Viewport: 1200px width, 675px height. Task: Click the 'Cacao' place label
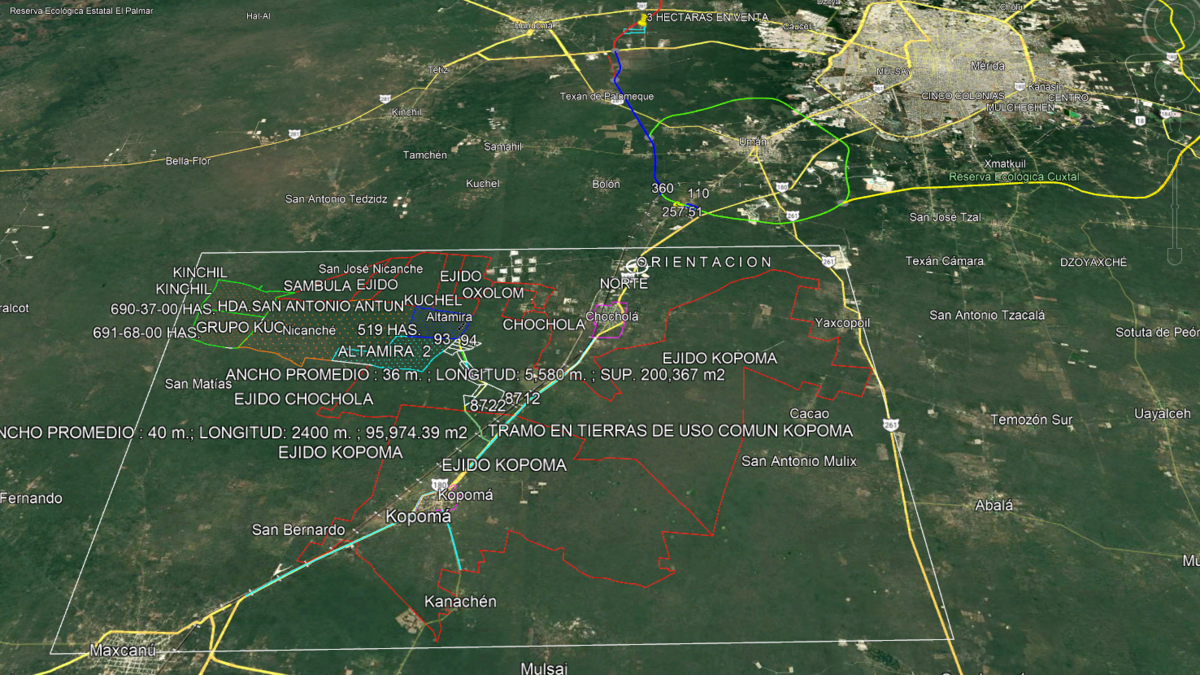tap(809, 413)
